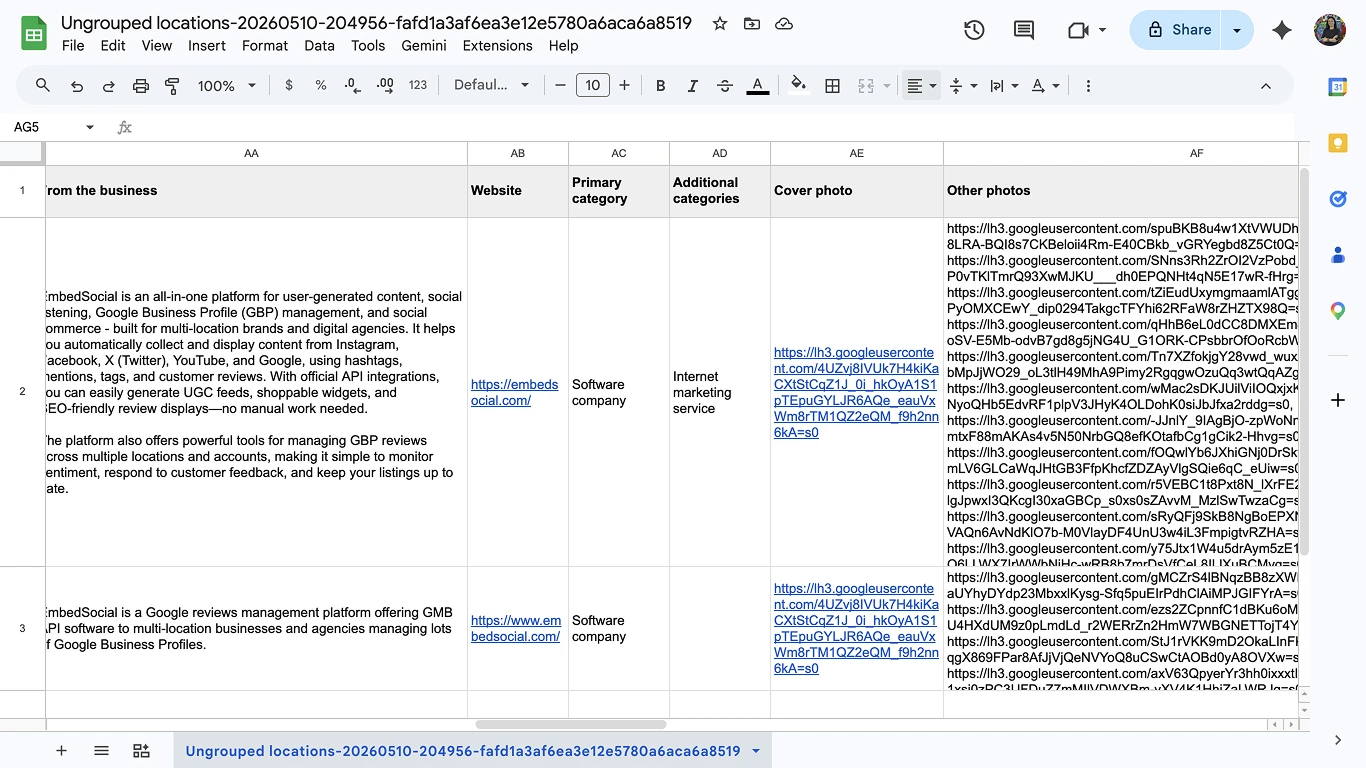Move spreadsheet to a folder icon
Viewport: 1366px width, 768px height.
pos(752,23)
